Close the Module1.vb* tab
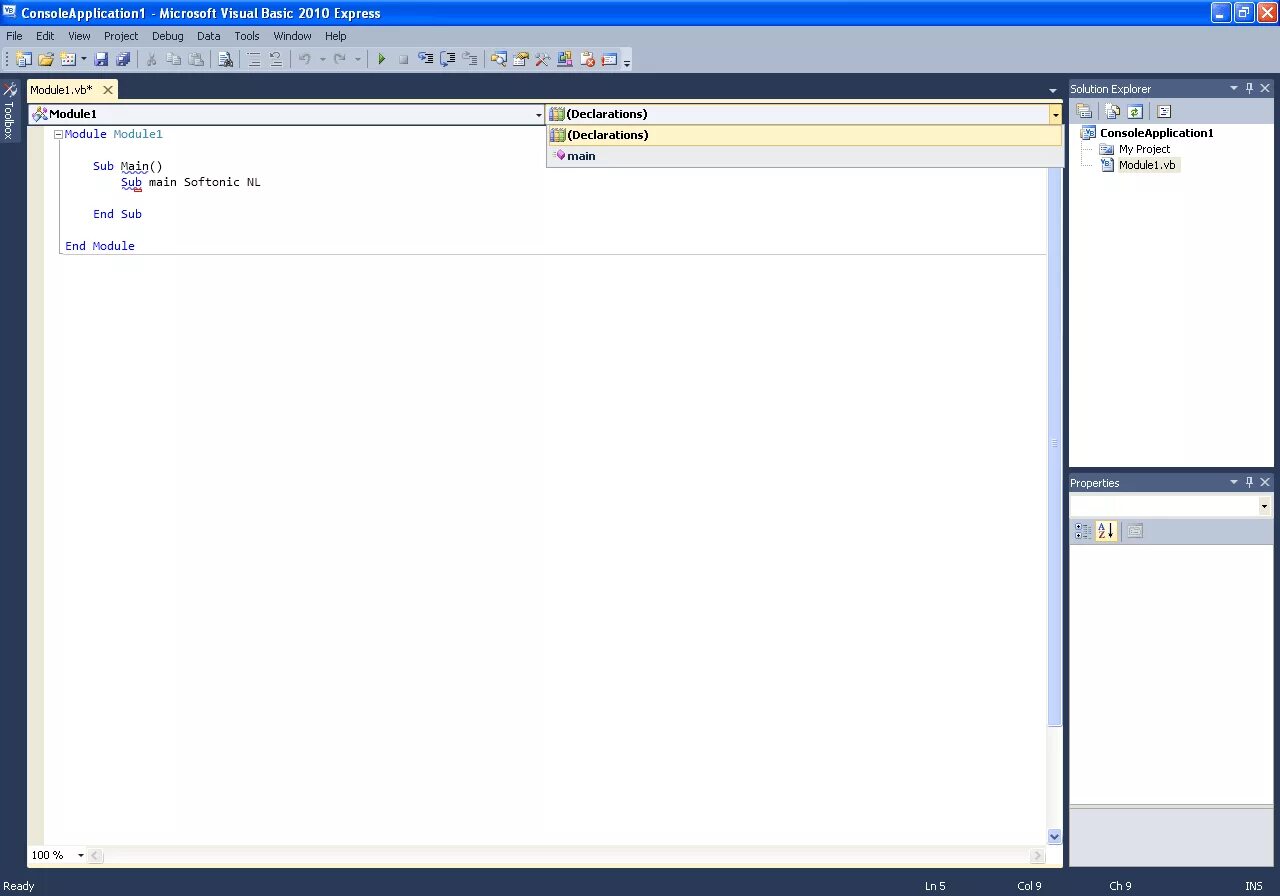Image resolution: width=1280 pixels, height=896 pixels. pyautogui.click(x=108, y=90)
